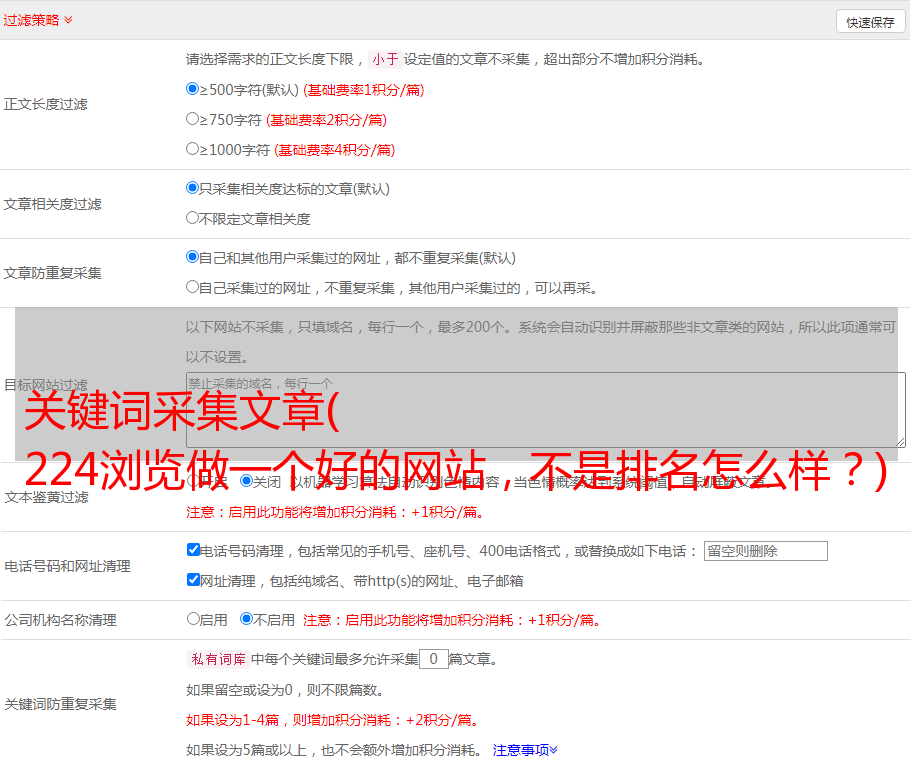Collapse the 过滤策略 section chevron
Image resolution: width=912 pixels, height=768 pixels.
click(68, 20)
